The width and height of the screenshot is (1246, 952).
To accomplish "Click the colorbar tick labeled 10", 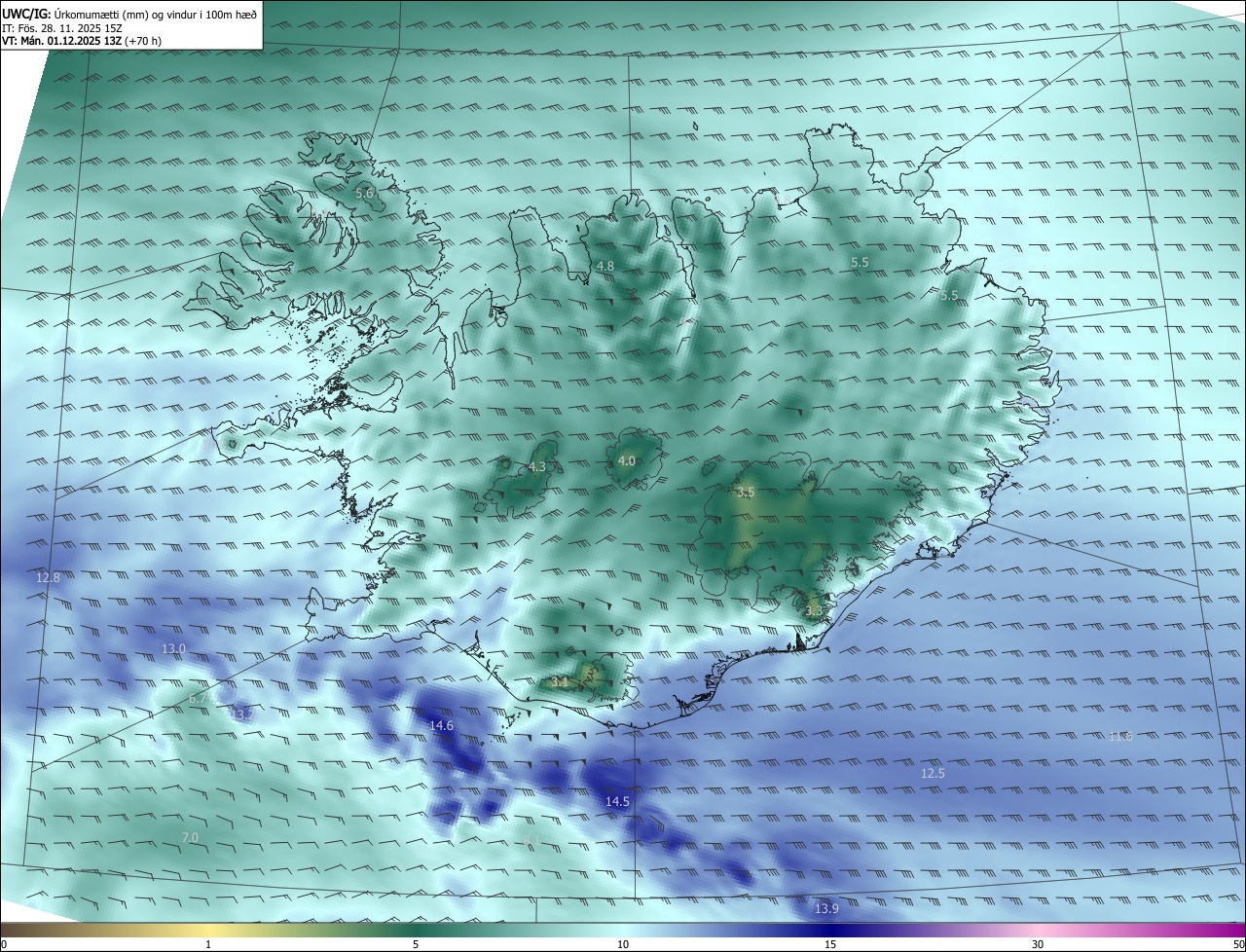I will pos(623,944).
